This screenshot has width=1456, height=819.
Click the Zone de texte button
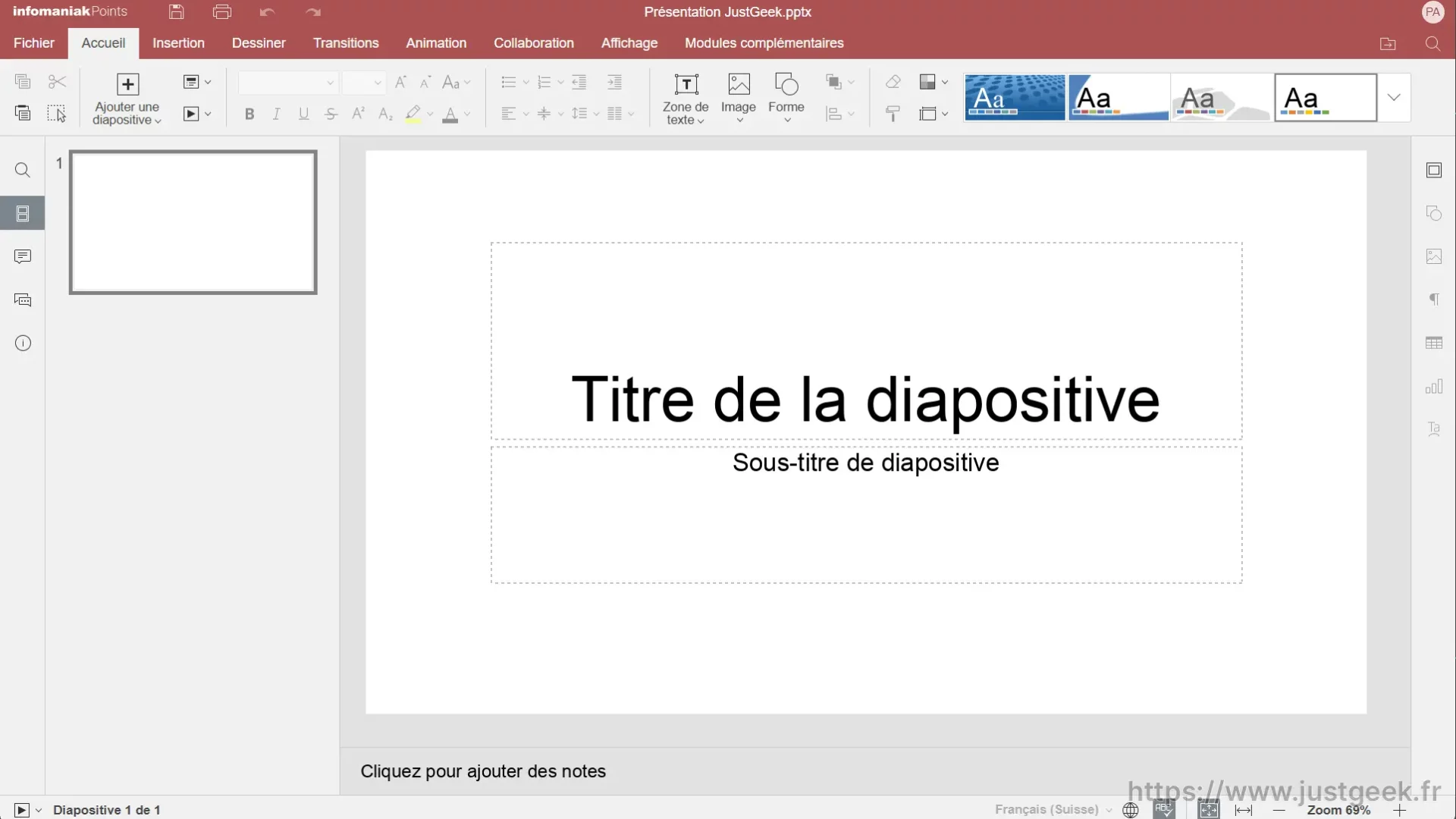686,99
